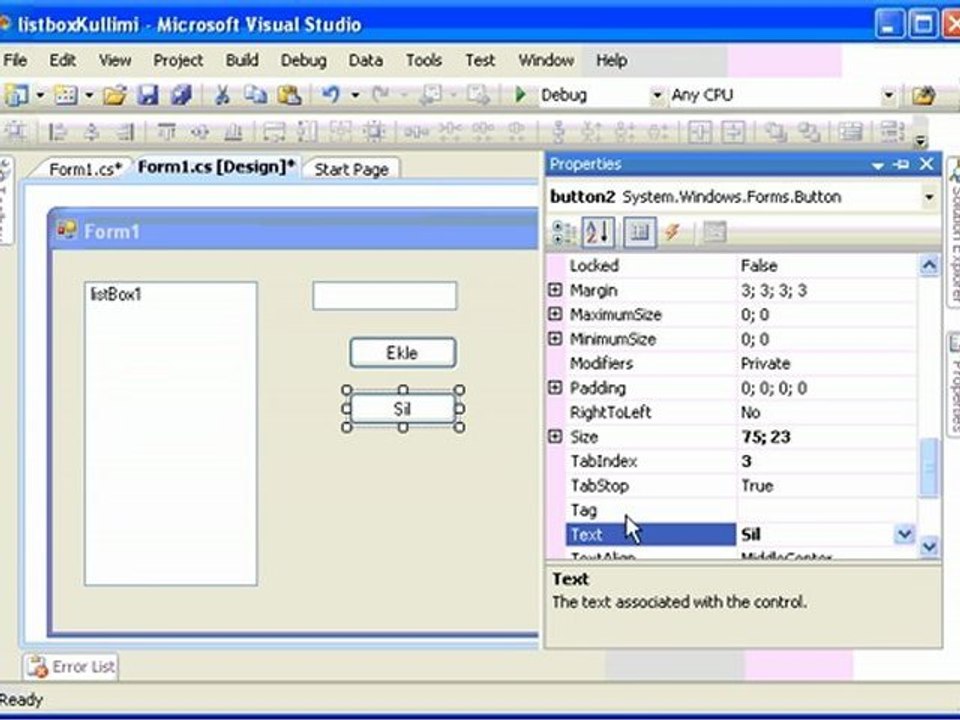Screen dimensions: 960x720
Task: Select the RightToLeft property row
Action: coord(741,412)
